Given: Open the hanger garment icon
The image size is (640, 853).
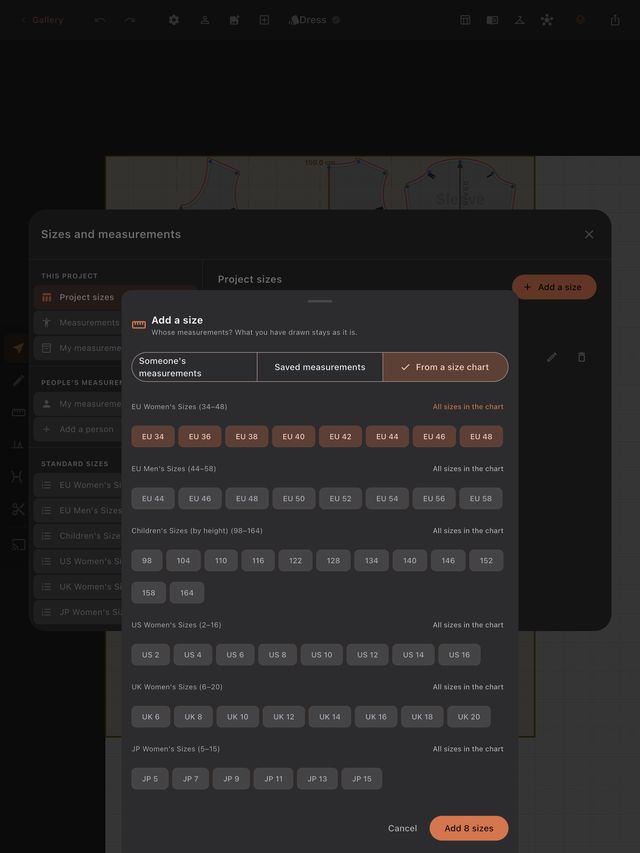Looking at the screenshot, I should pyautogui.click(x=520, y=20).
